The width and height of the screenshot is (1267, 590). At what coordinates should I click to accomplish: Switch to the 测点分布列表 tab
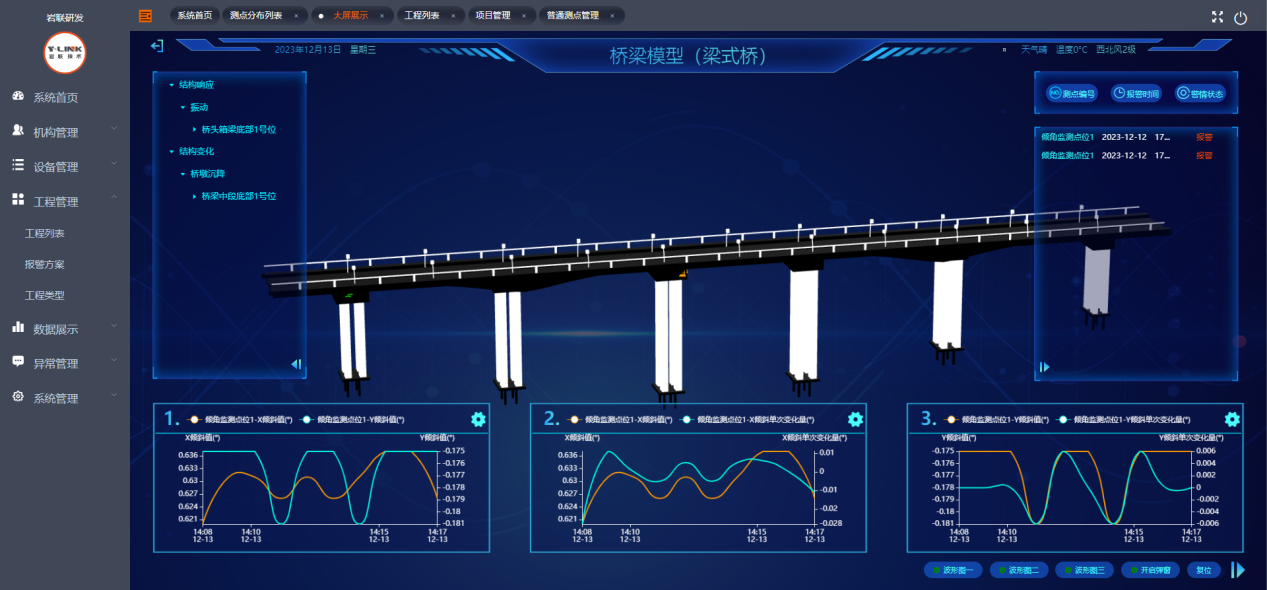coord(256,16)
